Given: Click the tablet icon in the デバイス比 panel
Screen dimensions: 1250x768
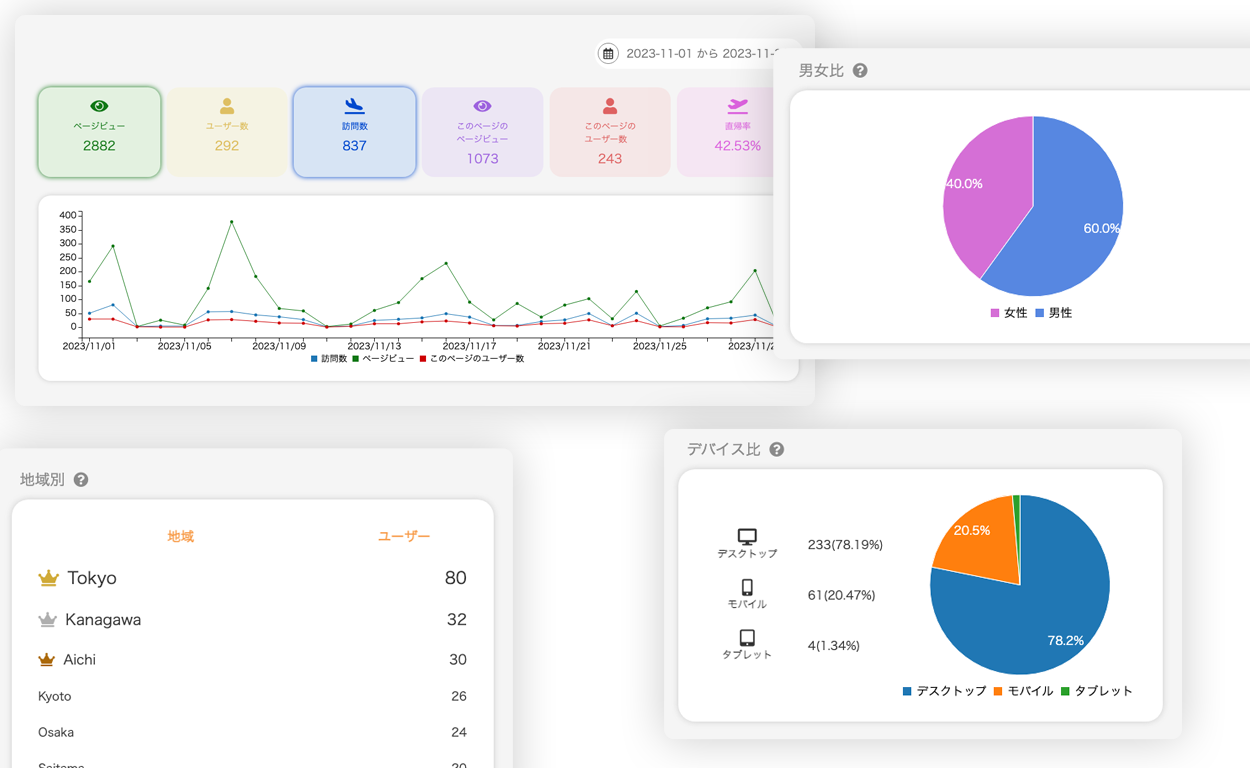Looking at the screenshot, I should (746, 638).
